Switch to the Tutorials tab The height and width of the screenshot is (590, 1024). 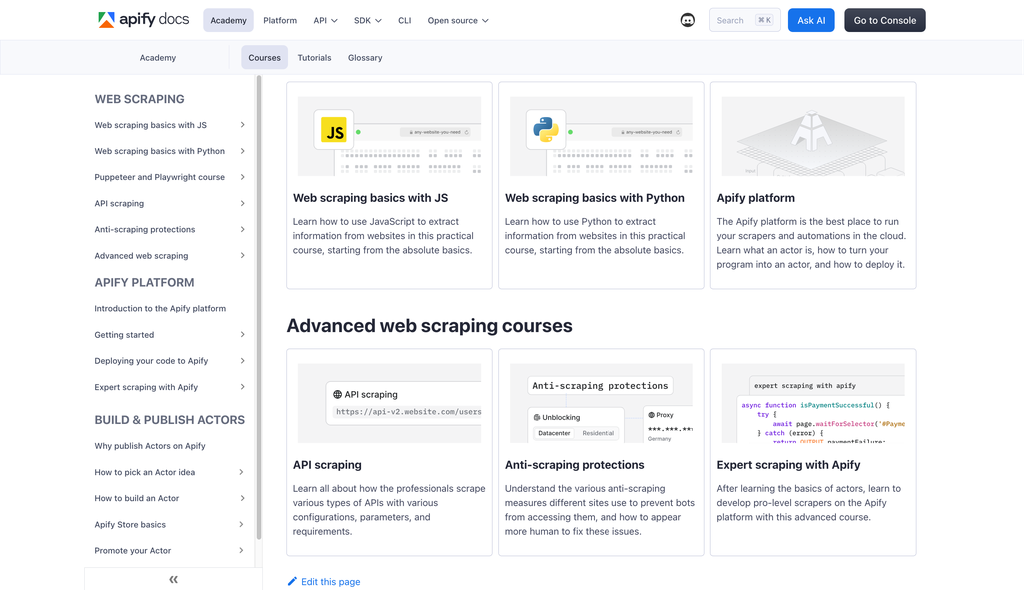[x=314, y=58]
